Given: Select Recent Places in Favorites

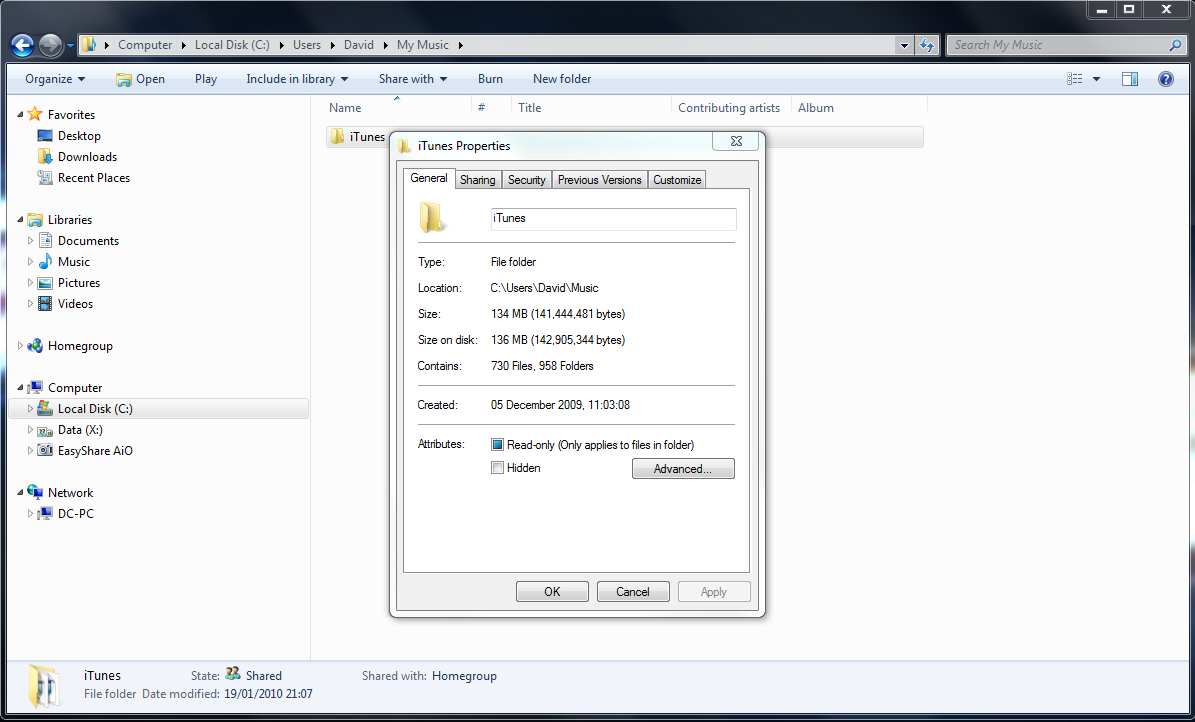Looking at the screenshot, I should point(94,178).
